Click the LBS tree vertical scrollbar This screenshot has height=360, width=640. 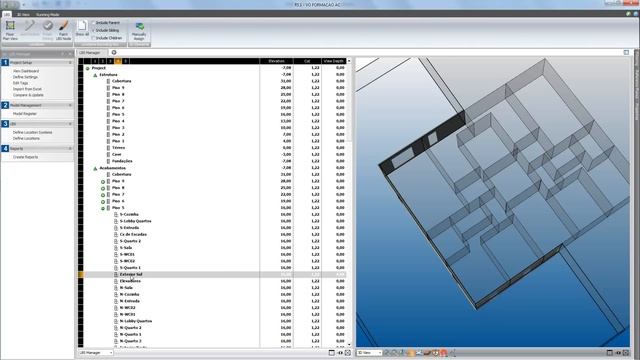(349, 203)
